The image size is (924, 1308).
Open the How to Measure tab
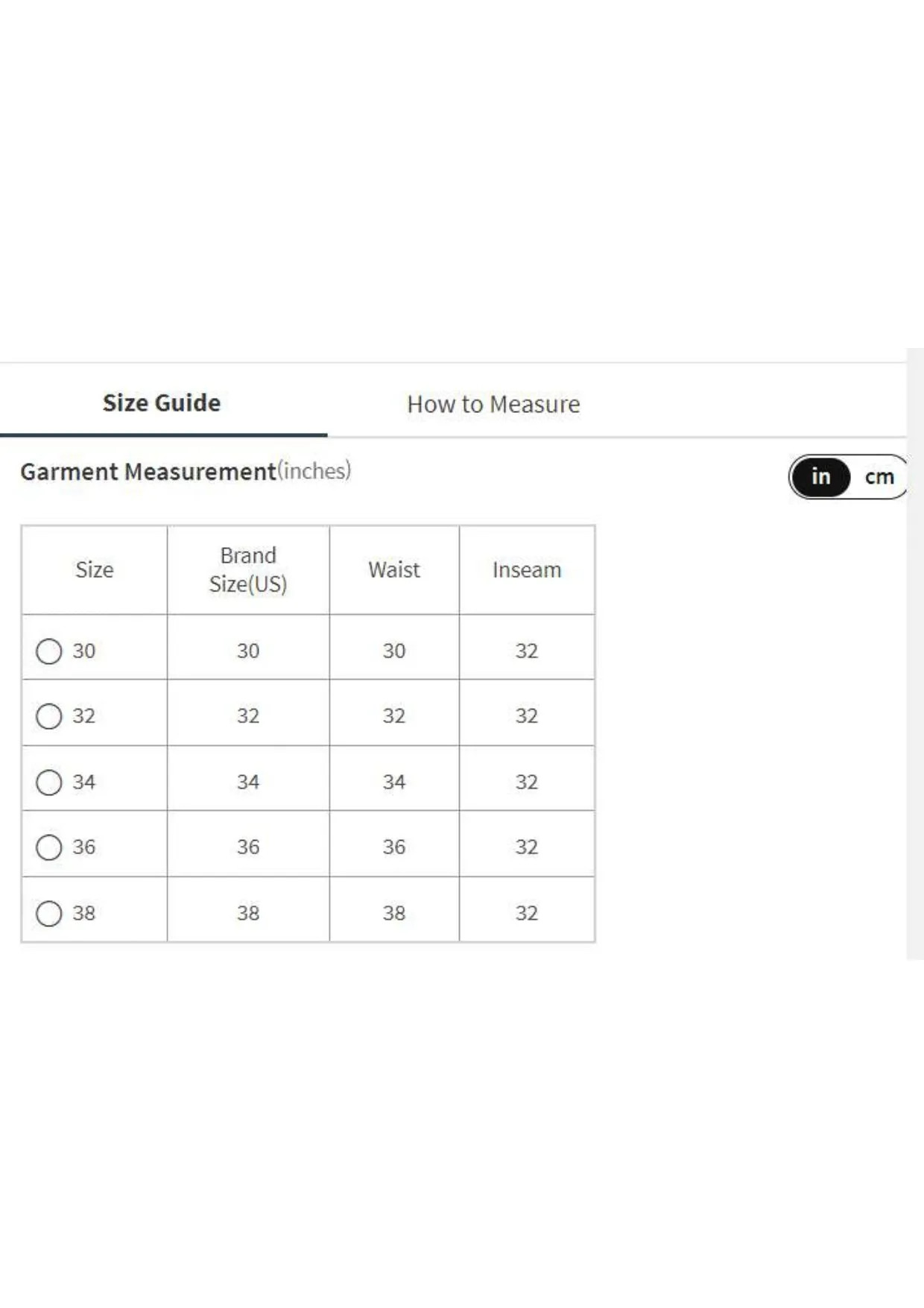[493, 404]
